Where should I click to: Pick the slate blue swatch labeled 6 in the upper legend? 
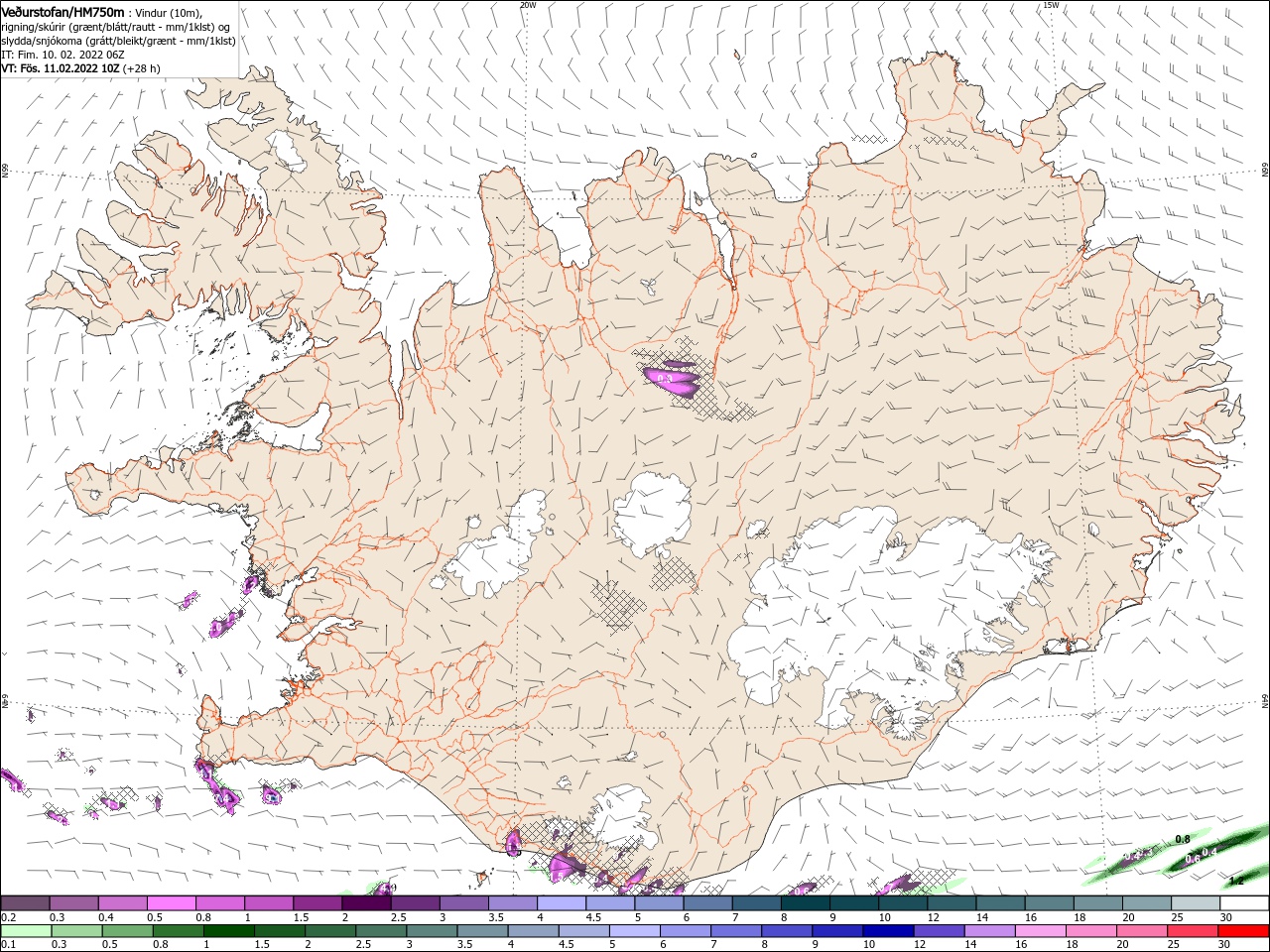(x=708, y=903)
